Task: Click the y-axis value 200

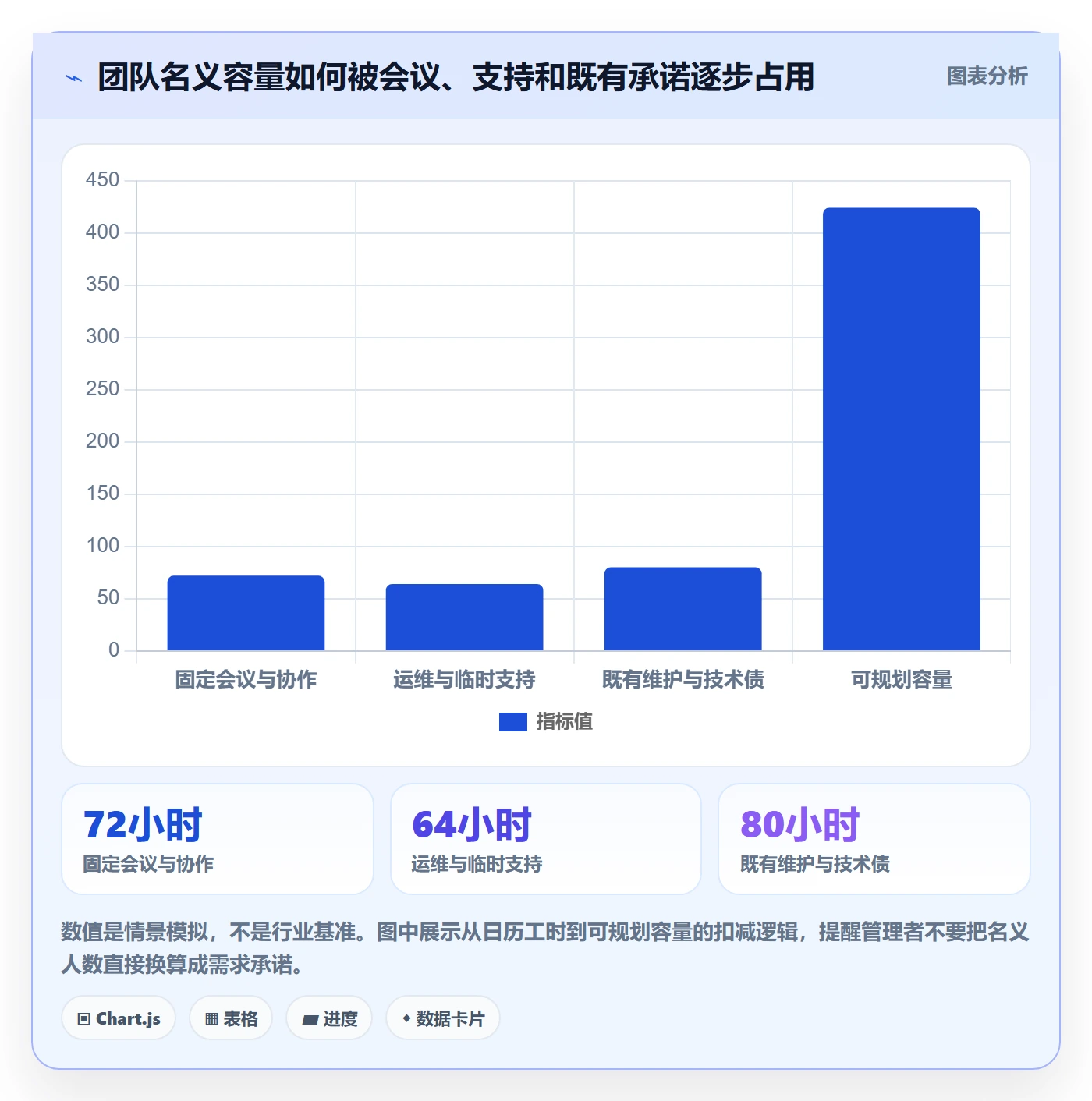Action: 102,441
